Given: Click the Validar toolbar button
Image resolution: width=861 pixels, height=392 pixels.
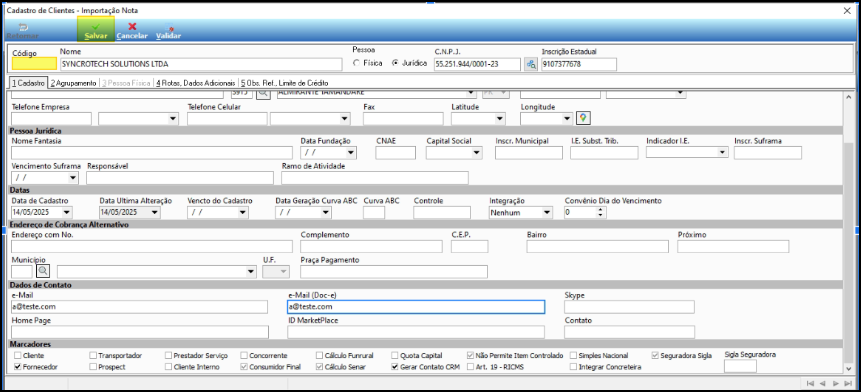Looking at the screenshot, I should (x=169, y=31).
